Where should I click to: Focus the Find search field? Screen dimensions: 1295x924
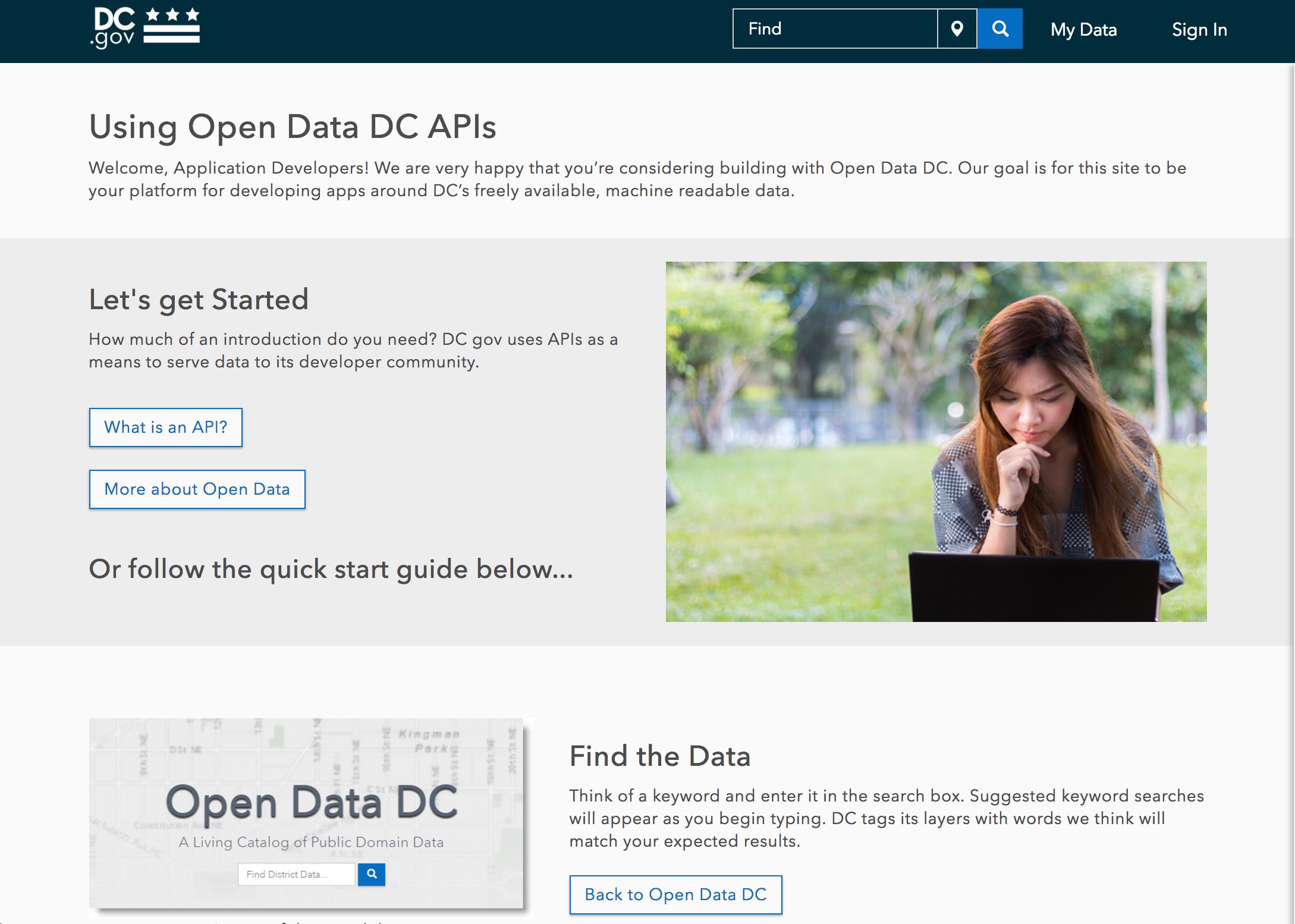click(835, 29)
